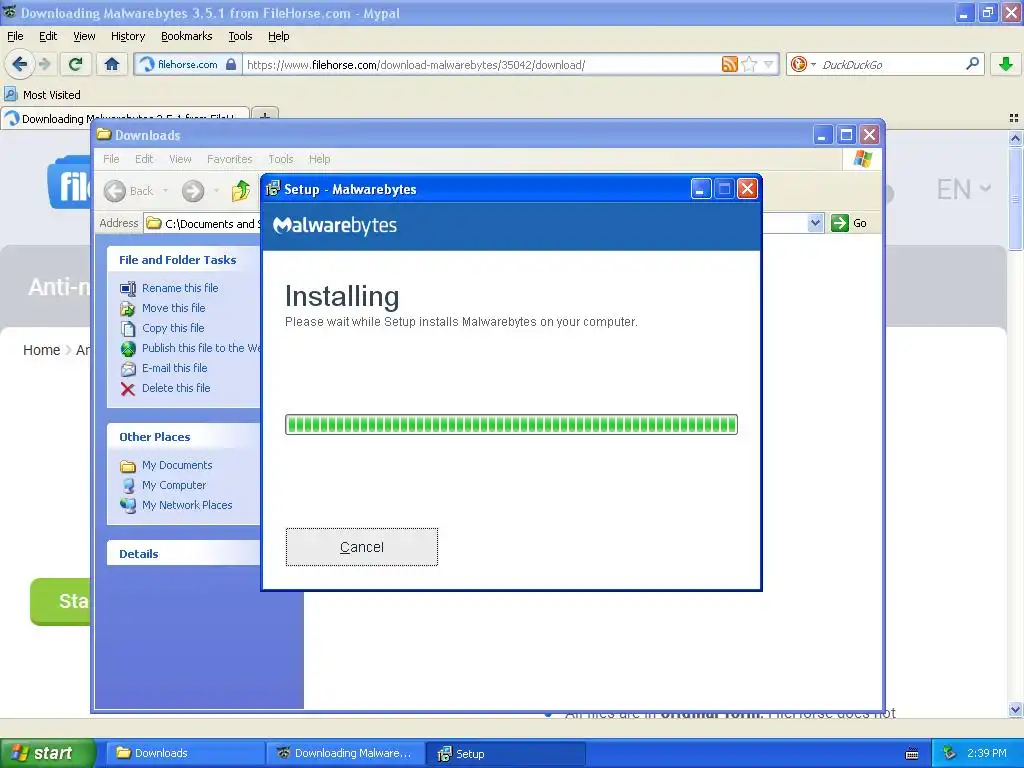Open EN language selector on FileHorse page
Viewport: 1024px width, 768px height.
point(964,189)
